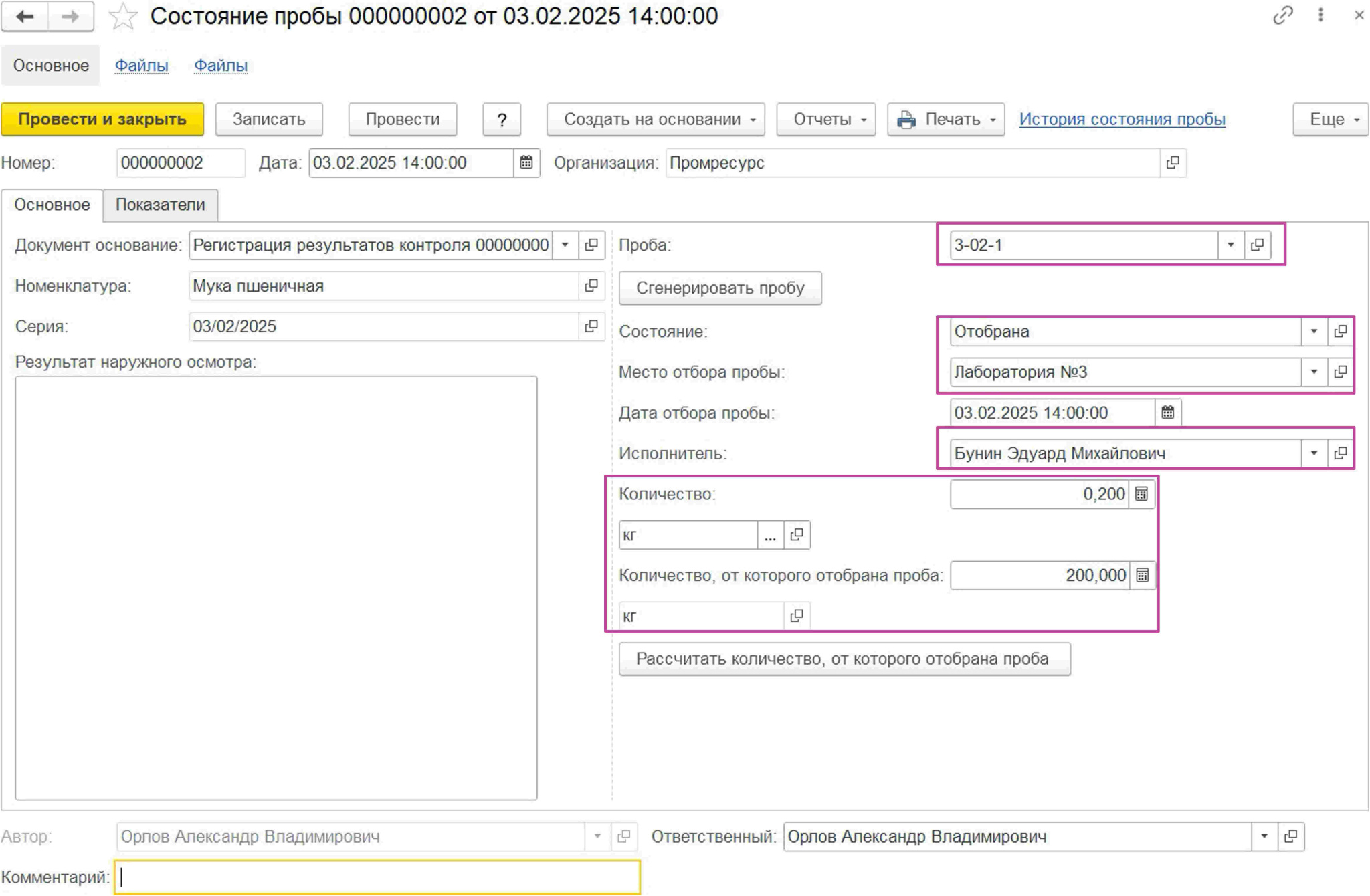Open the three-dots window menu
The image size is (1370, 896).
(x=1320, y=15)
